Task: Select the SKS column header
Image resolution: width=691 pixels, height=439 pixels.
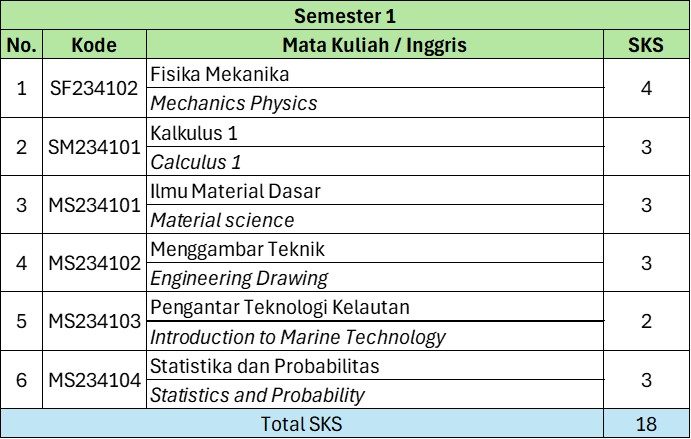Action: pyautogui.click(x=646, y=45)
